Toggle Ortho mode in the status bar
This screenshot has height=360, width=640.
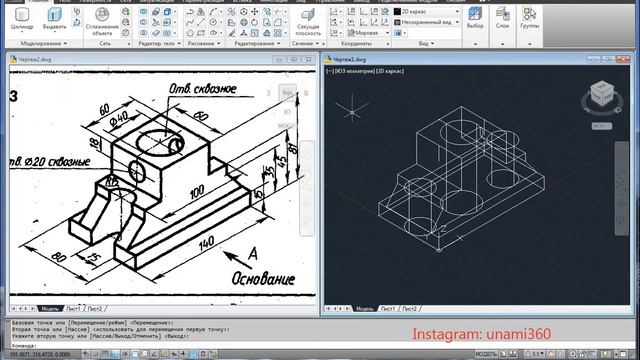tap(115, 354)
